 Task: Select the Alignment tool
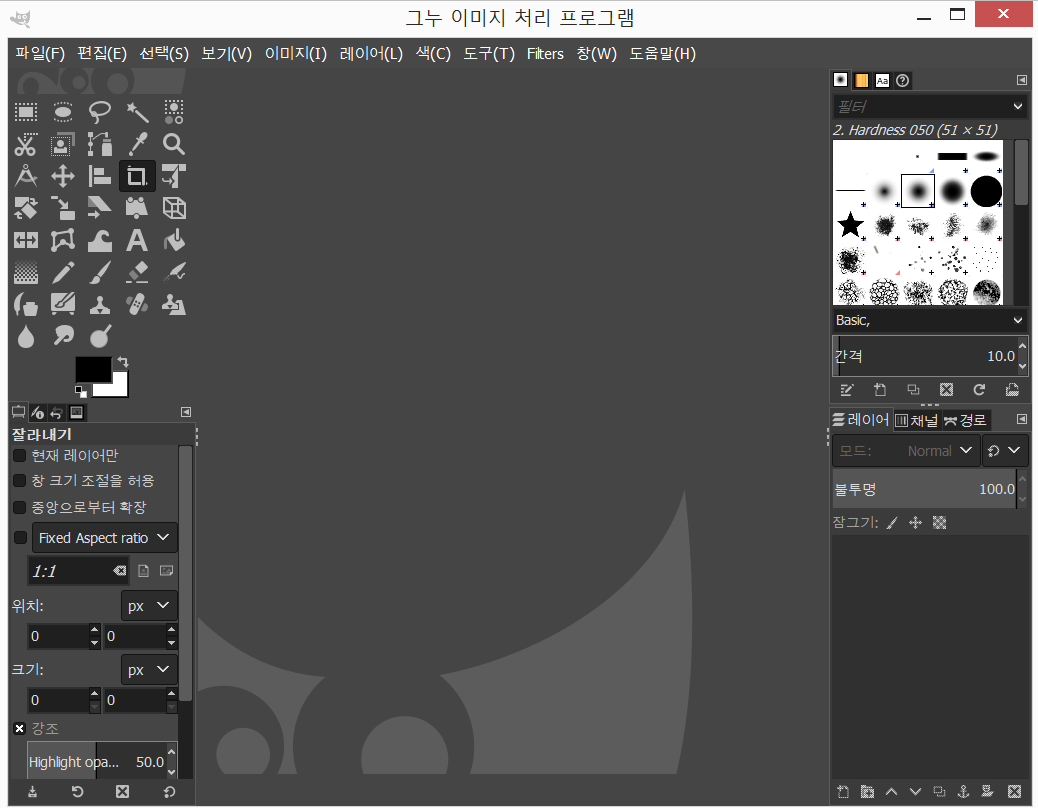pos(100,176)
